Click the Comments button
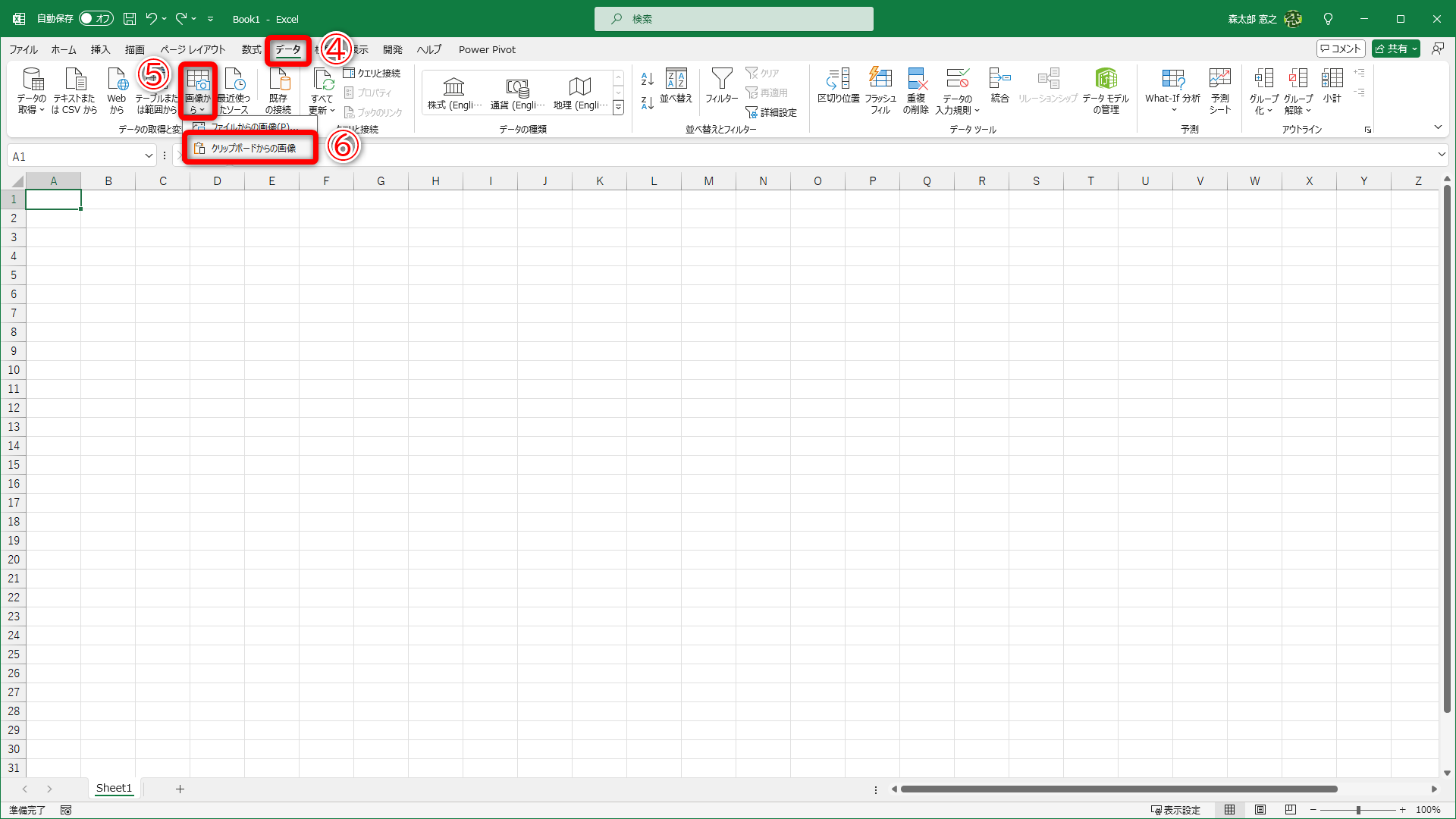 point(1341,49)
